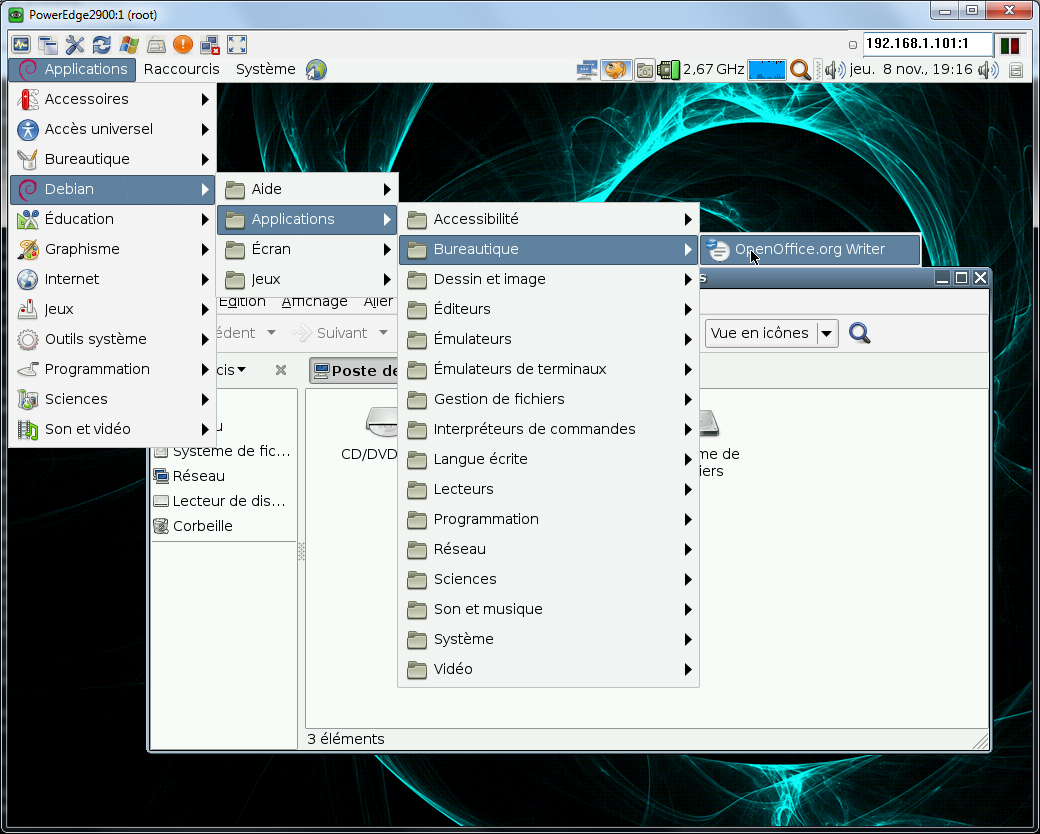Image resolution: width=1040 pixels, height=834 pixels.
Task: Click the file manager search magnifier icon
Action: (x=859, y=333)
